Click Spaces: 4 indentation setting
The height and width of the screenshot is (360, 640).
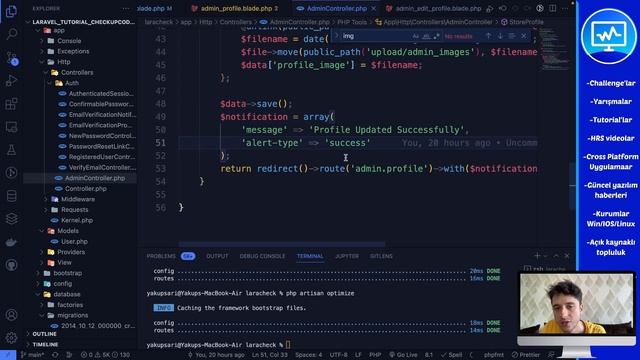(x=309, y=355)
